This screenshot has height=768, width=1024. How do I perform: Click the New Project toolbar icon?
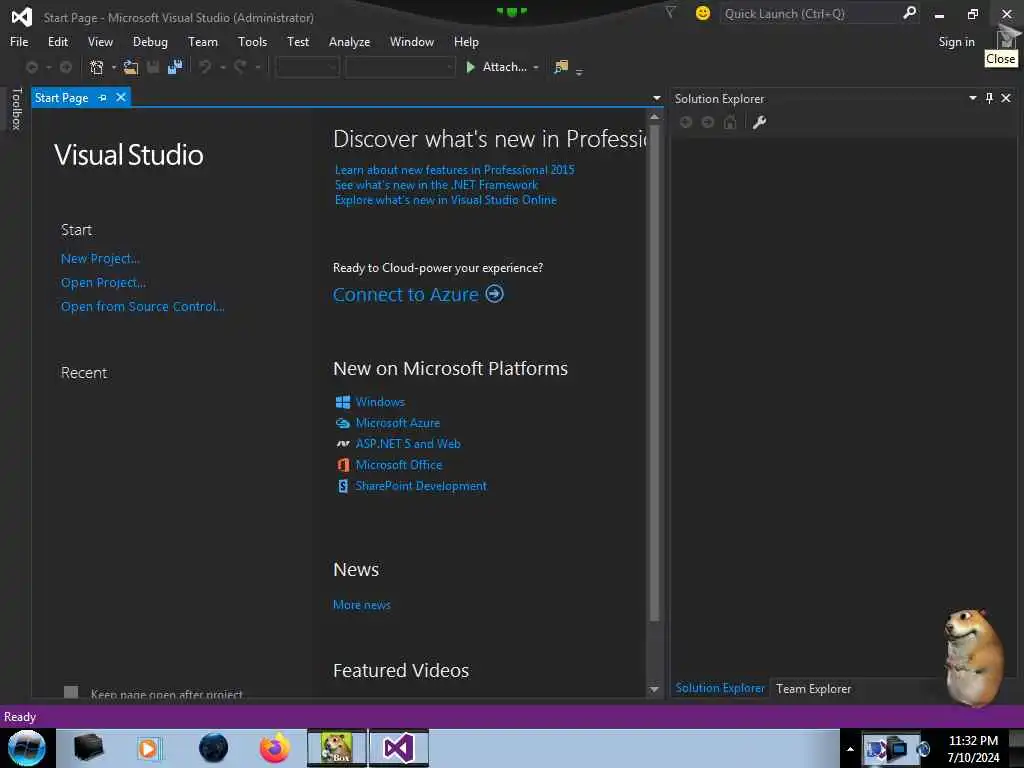click(x=97, y=67)
